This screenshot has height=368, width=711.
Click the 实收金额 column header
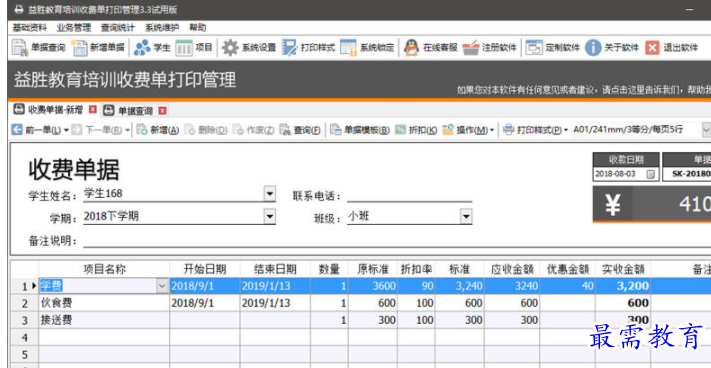[623, 269]
